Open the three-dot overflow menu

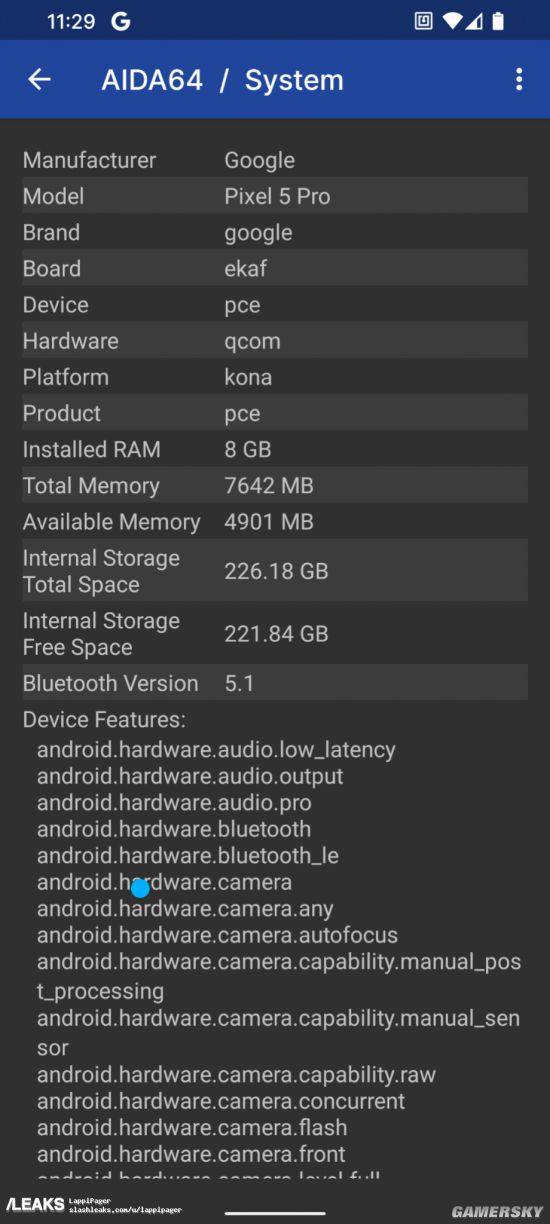518,80
